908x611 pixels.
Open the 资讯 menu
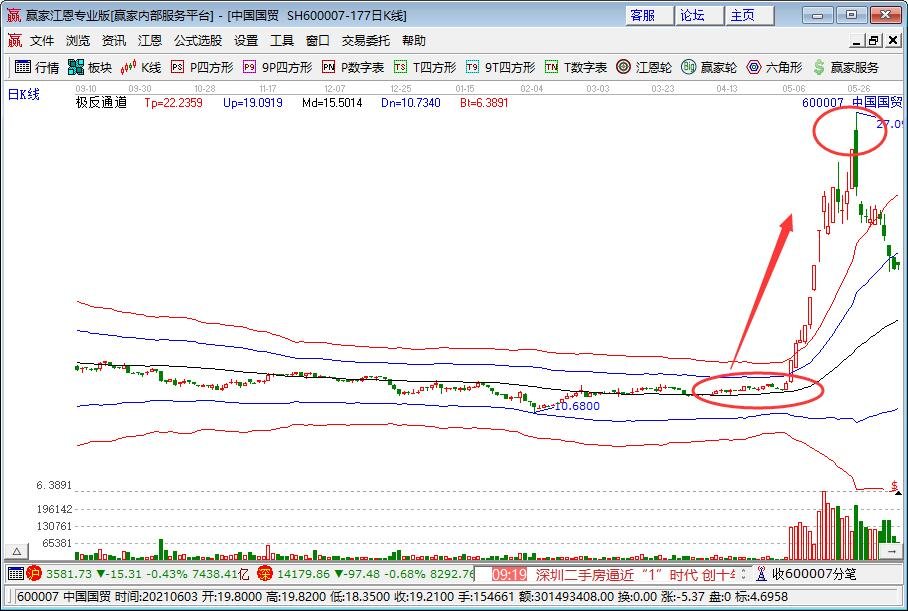click(x=114, y=41)
